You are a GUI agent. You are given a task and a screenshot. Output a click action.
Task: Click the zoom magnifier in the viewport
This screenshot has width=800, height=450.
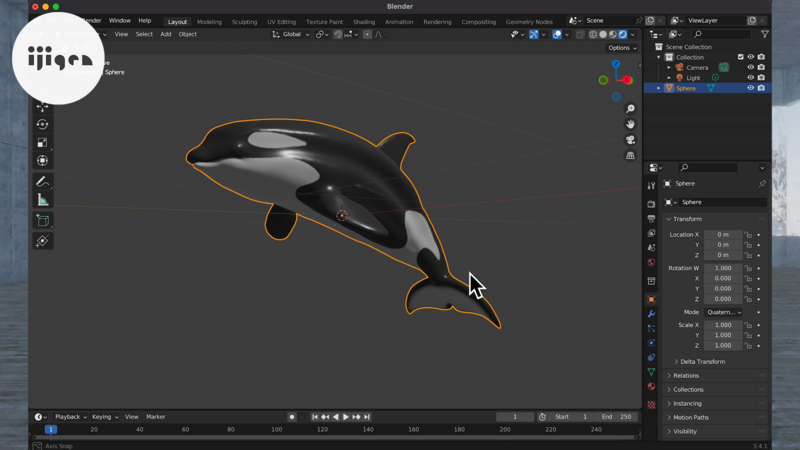tap(631, 109)
